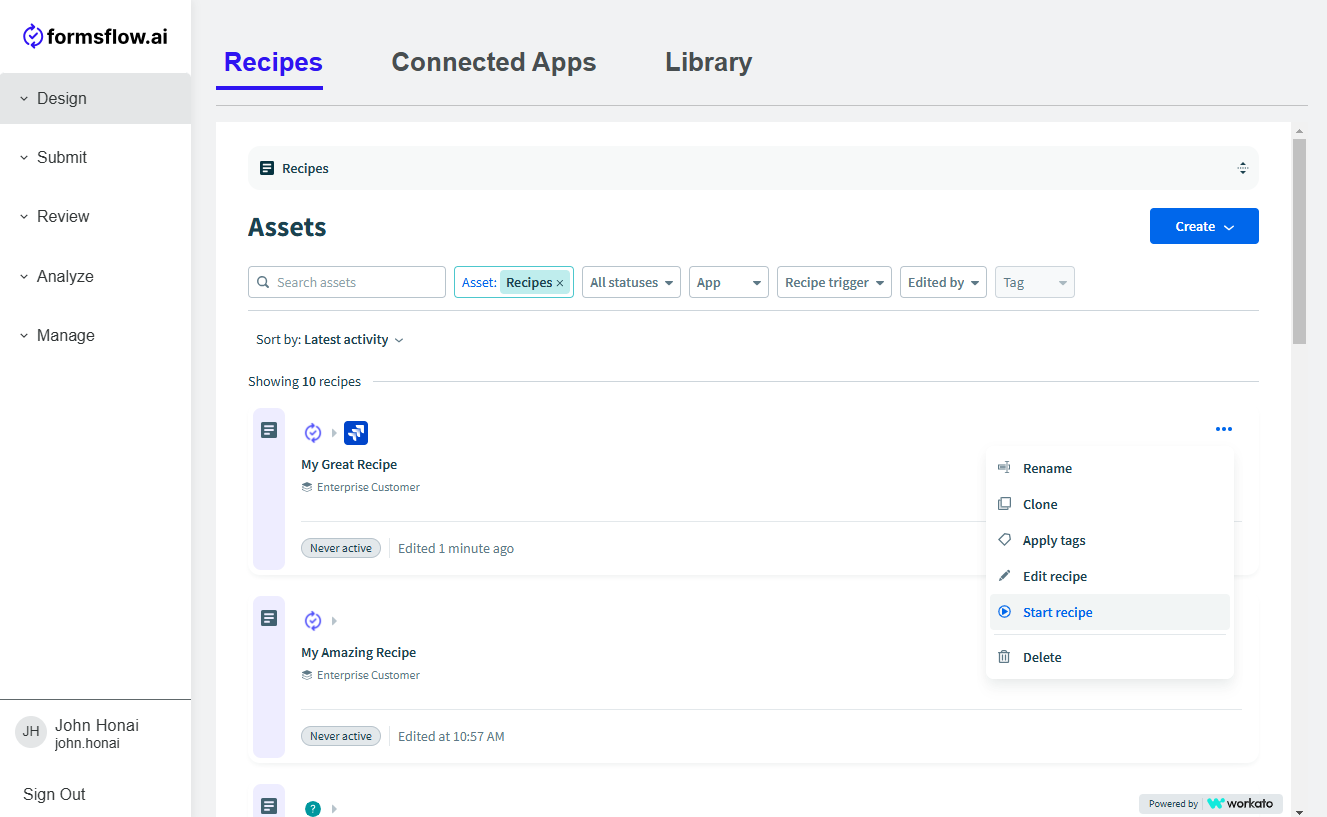Switch to the Library tab
Screen dimensions: 1327x817
point(708,62)
